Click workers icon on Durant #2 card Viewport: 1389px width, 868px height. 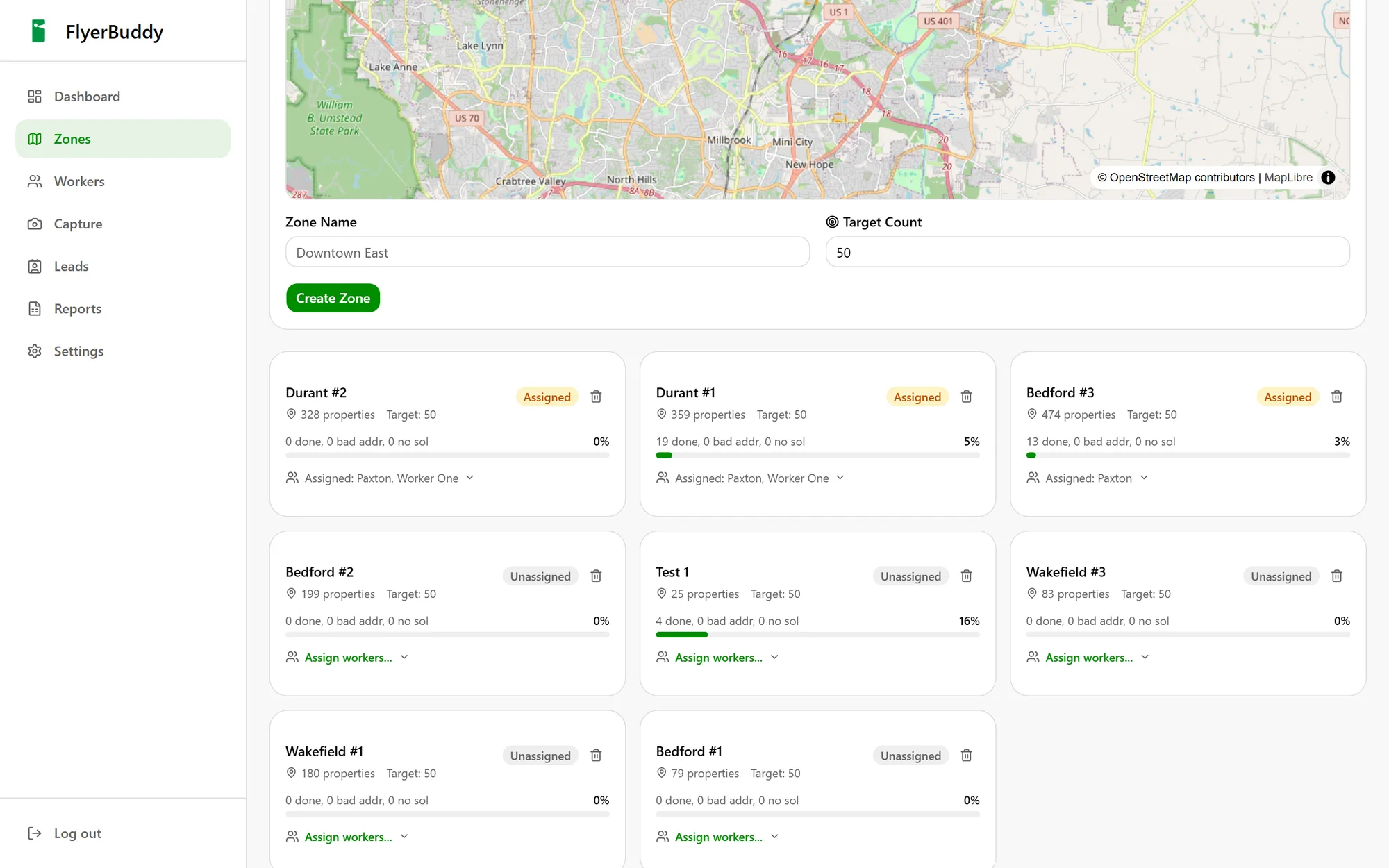(292, 478)
